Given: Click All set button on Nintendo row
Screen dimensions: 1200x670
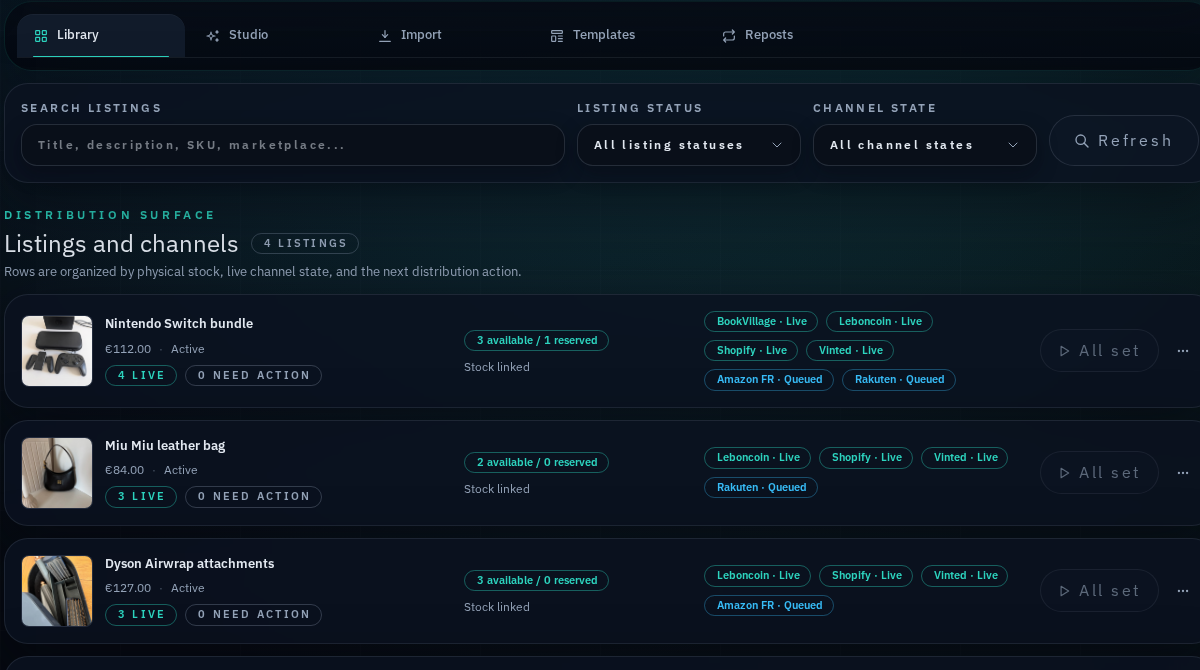Looking at the screenshot, I should 1099,351.
